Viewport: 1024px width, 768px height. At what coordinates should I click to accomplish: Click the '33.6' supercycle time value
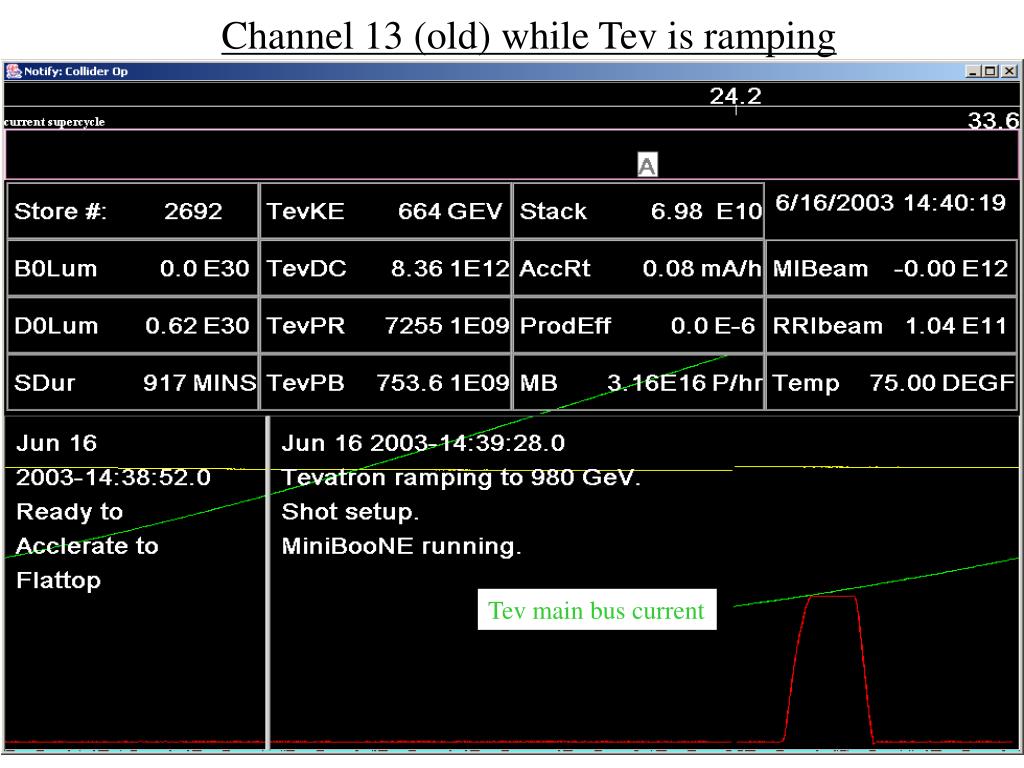(x=993, y=120)
